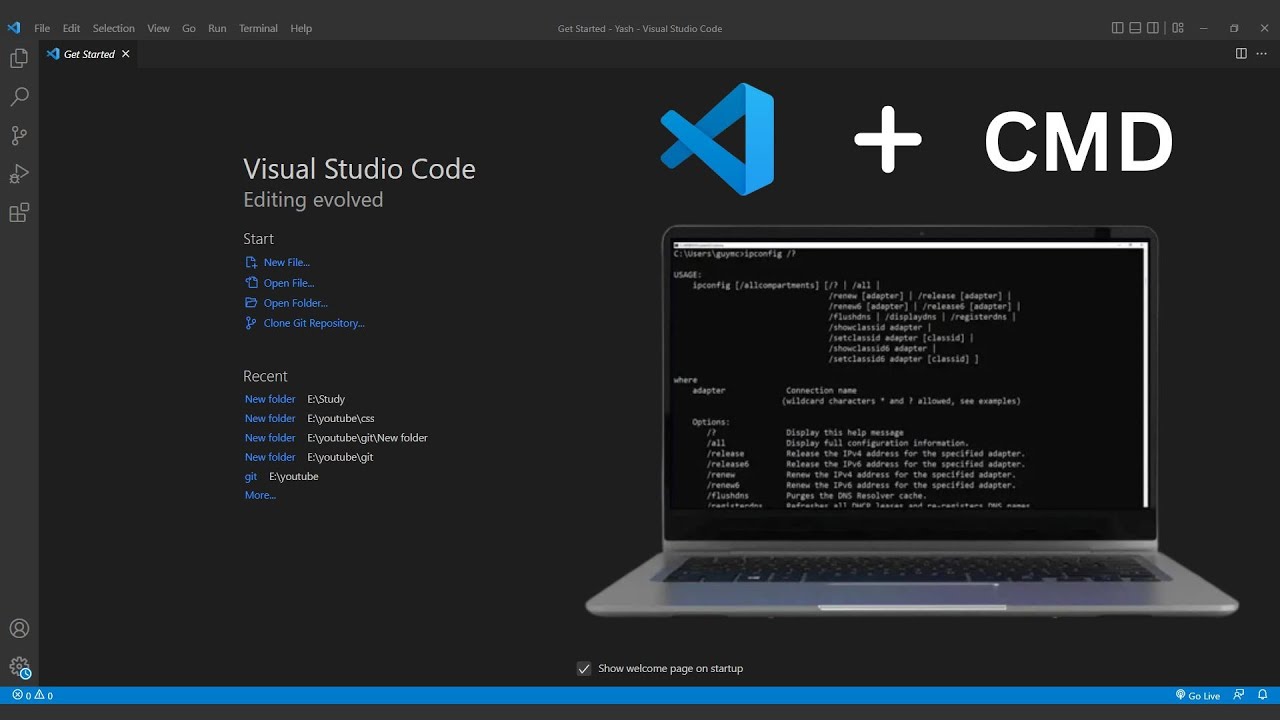1280x720 pixels.
Task: Click Go Live in status bar
Action: pyautogui.click(x=1198, y=695)
